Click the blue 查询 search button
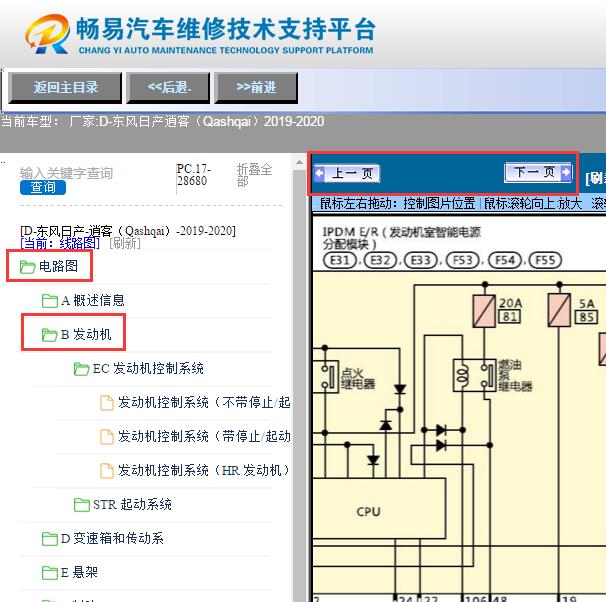This screenshot has height=602, width=606. tap(43, 187)
